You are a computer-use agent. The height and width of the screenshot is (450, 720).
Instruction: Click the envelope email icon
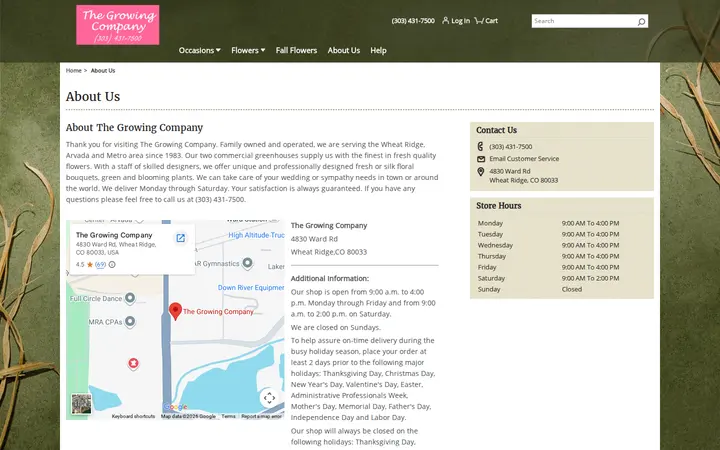(x=481, y=159)
